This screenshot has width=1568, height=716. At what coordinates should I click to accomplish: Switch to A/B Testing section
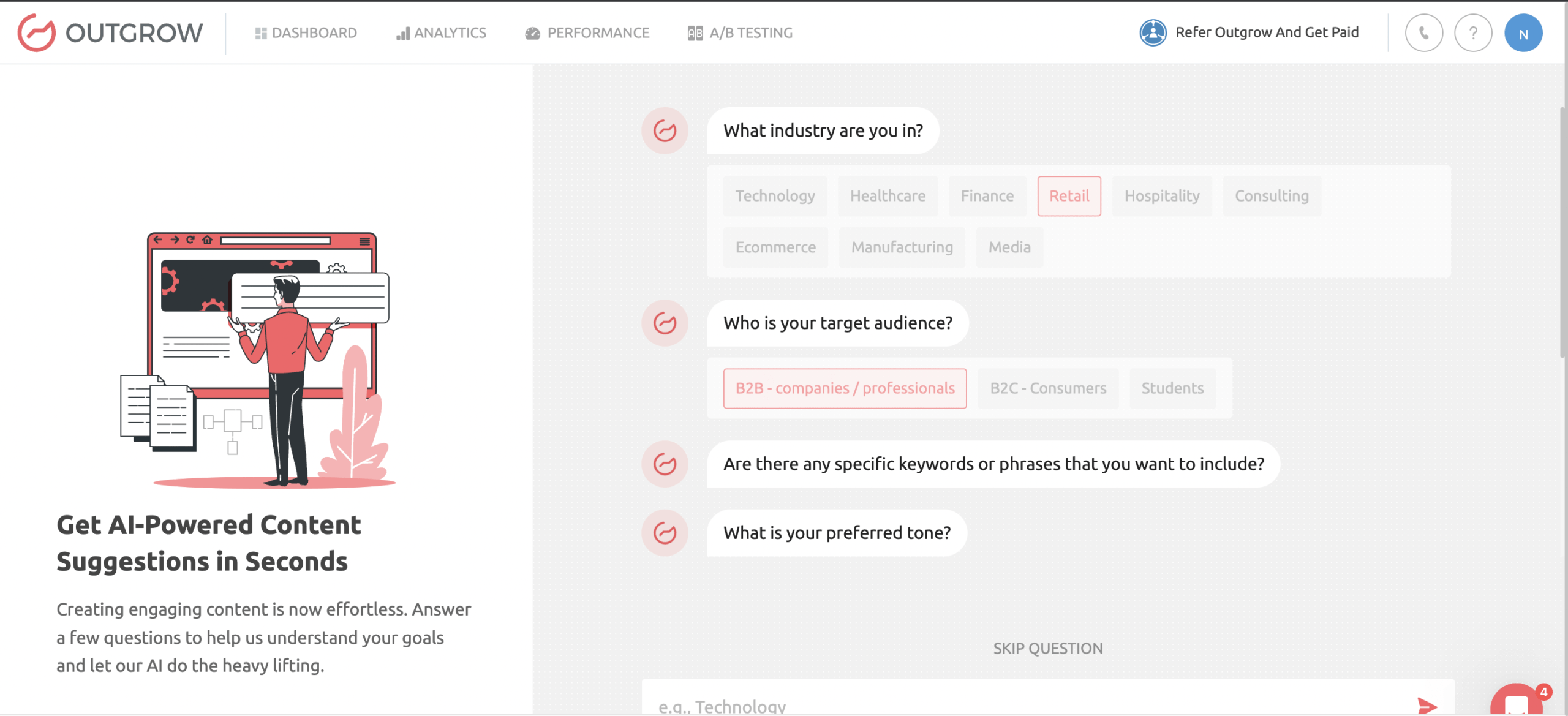click(x=741, y=33)
